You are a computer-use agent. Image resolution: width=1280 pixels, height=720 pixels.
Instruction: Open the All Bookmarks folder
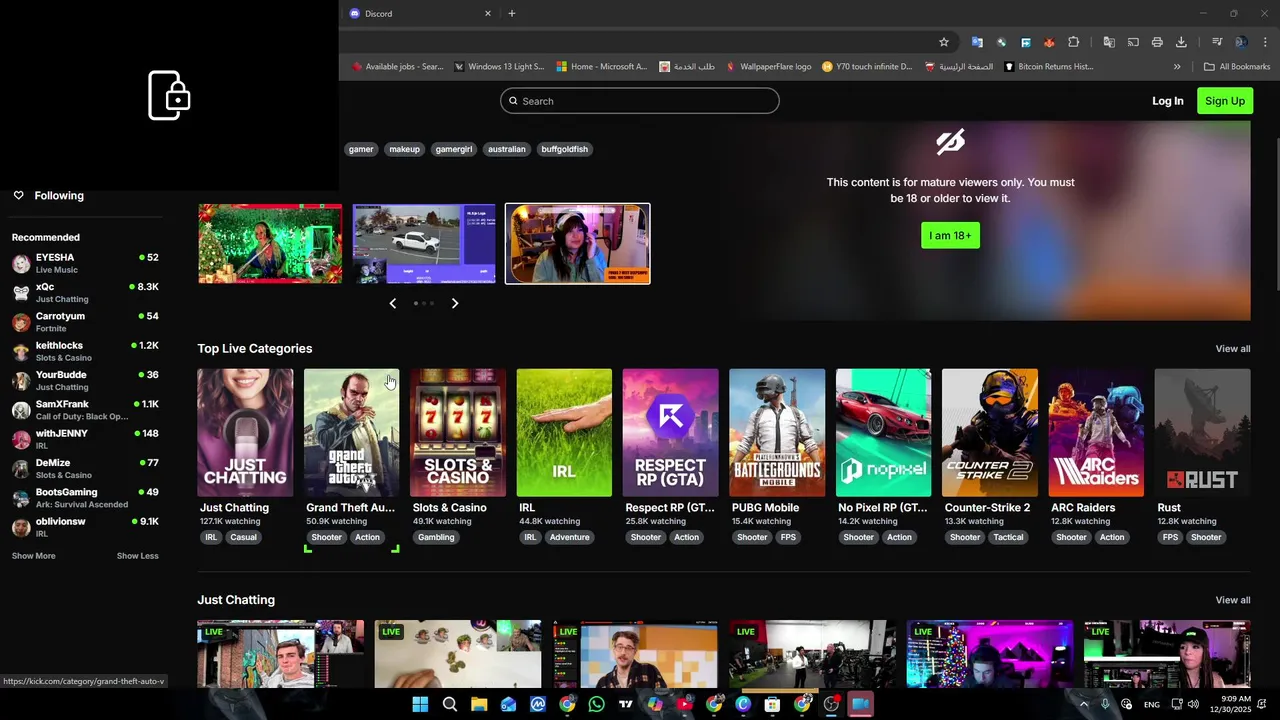coord(1237,67)
